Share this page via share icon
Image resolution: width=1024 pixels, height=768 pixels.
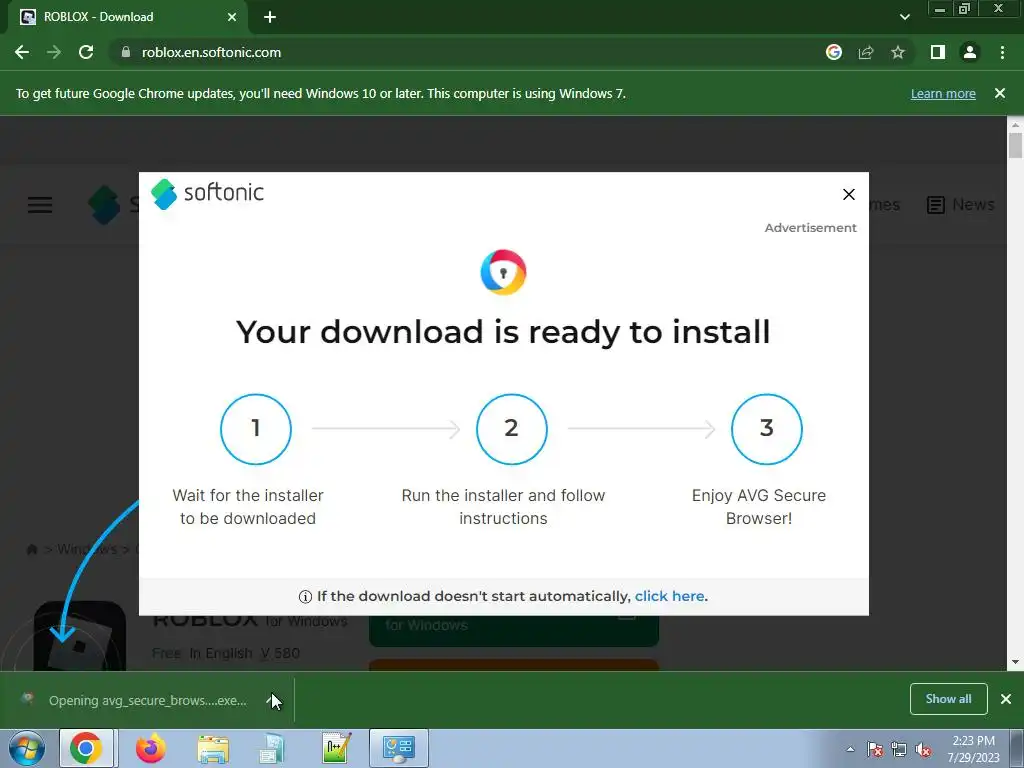(866, 52)
